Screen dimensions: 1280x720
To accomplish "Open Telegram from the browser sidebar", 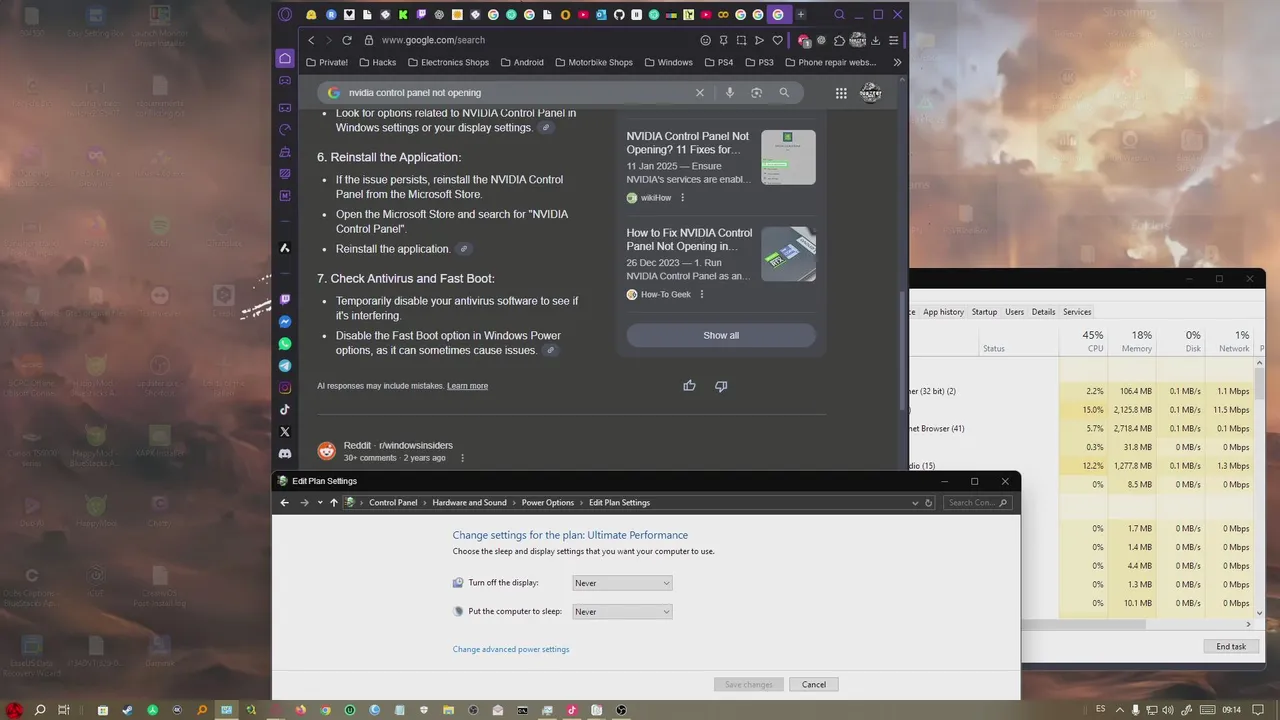I will click(x=285, y=366).
